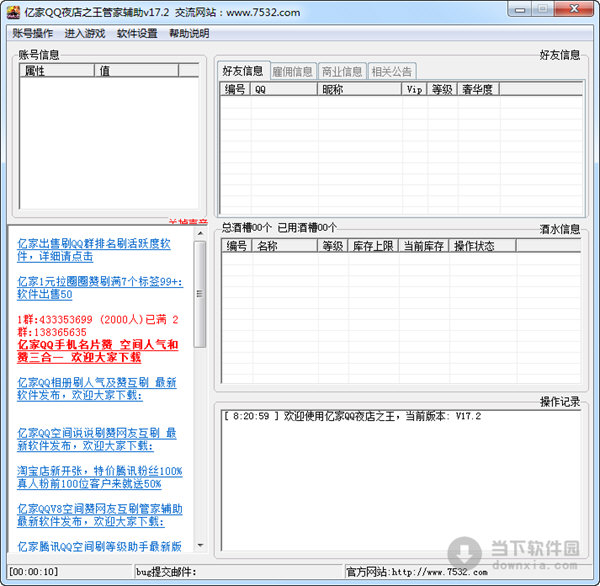
Task: Click the 值 column header
Action: pyautogui.click(x=136, y=70)
